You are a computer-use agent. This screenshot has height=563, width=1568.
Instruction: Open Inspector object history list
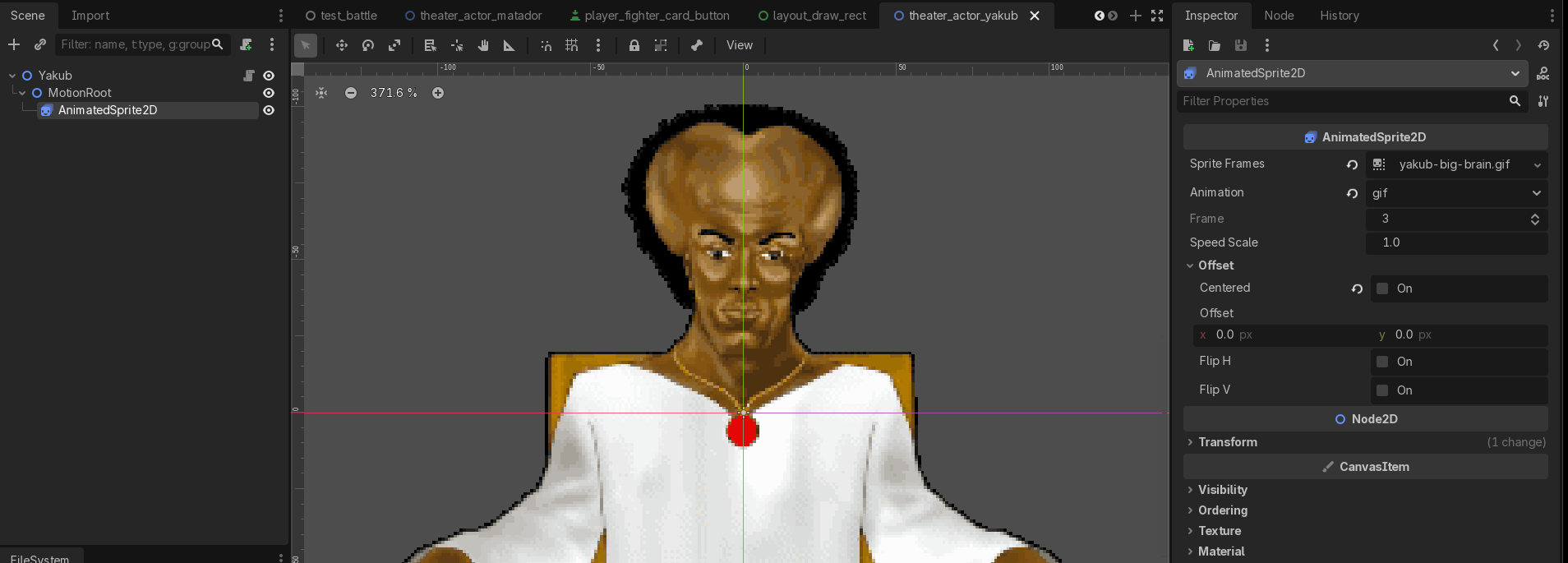(1543, 45)
